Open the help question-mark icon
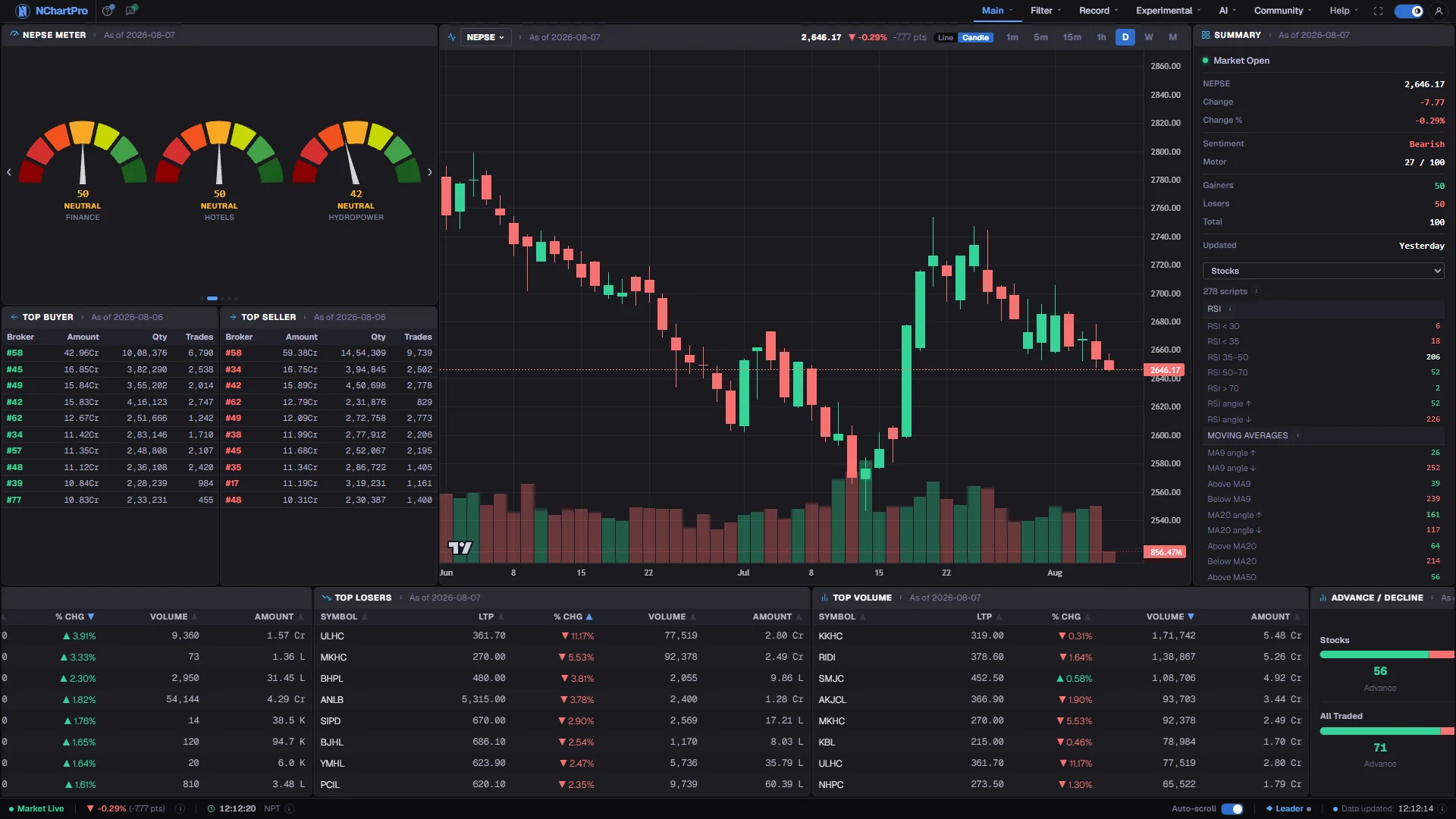Screen dimensions: 1456x819 pos(108,11)
